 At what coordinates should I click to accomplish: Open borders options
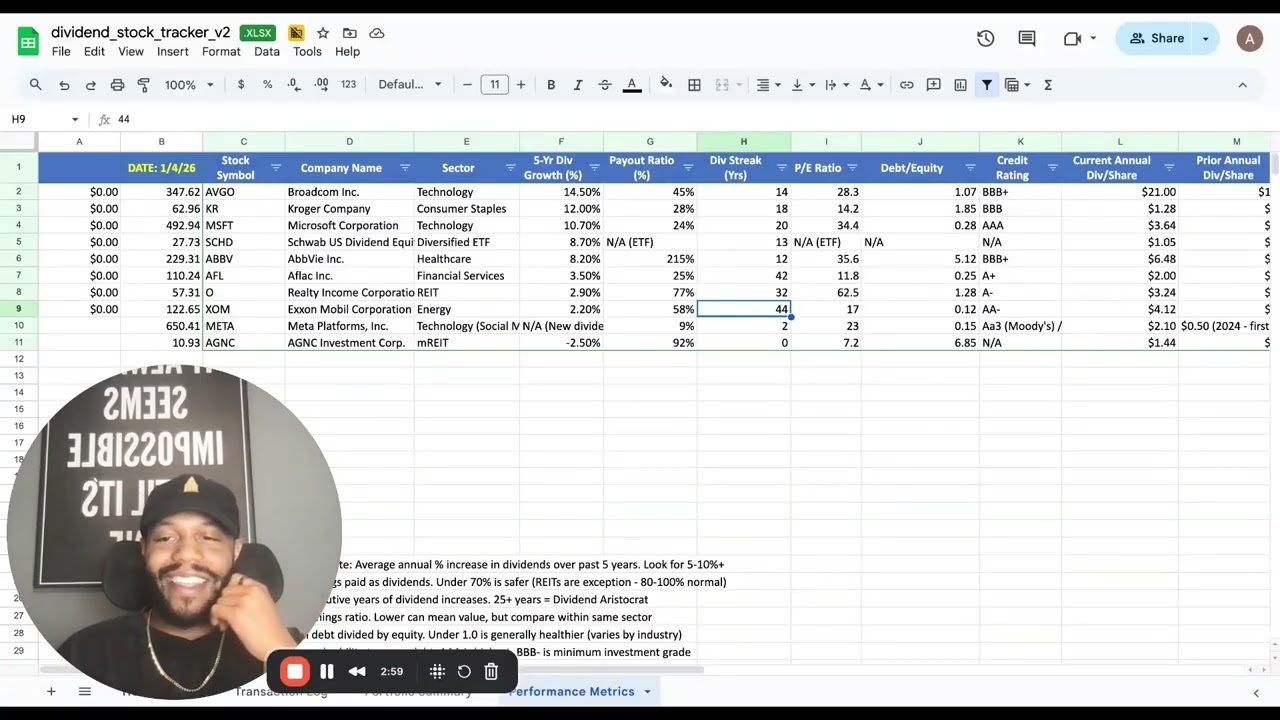coord(694,85)
